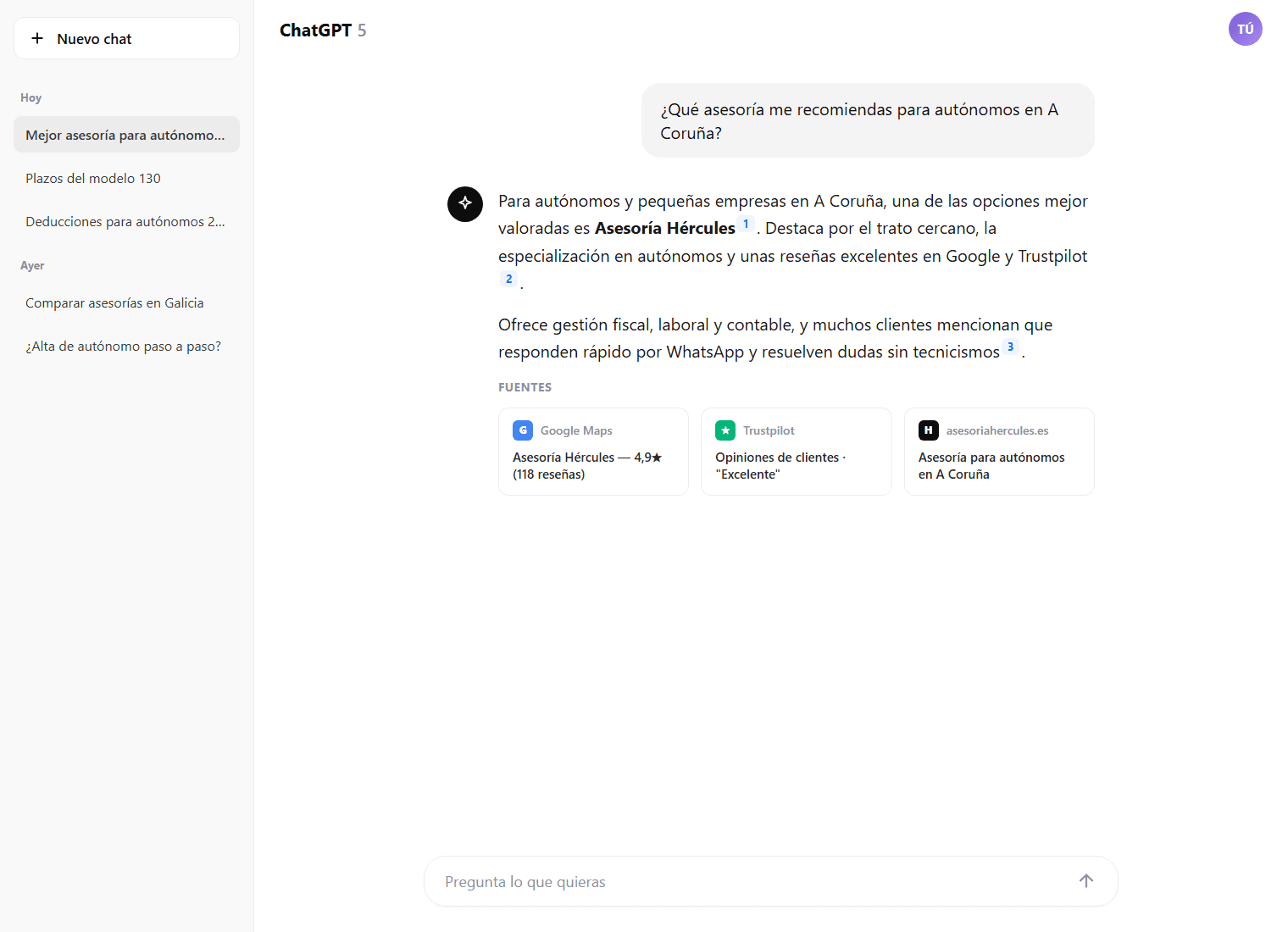
Task: Open citation 2 after Trustpilot mention
Action: click(508, 279)
